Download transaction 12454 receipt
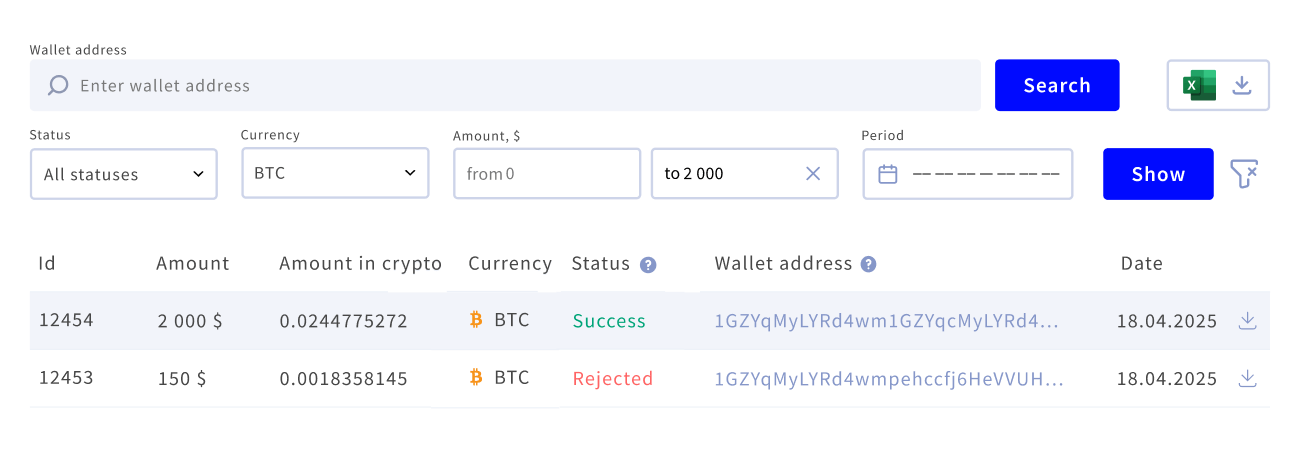This screenshot has height=450, width=1300. coord(1247,321)
